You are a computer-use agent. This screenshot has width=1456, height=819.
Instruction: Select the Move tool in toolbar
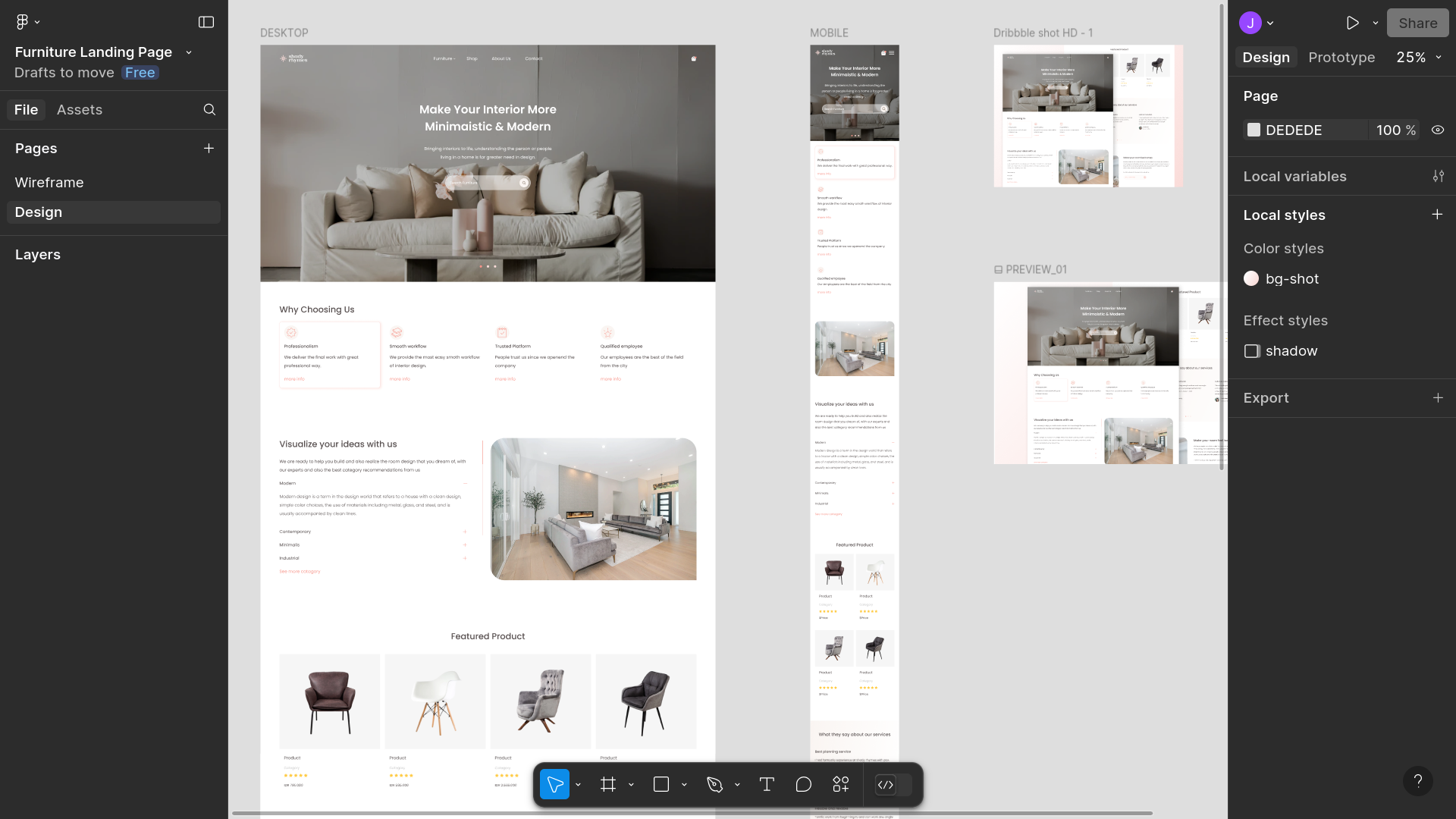554,784
